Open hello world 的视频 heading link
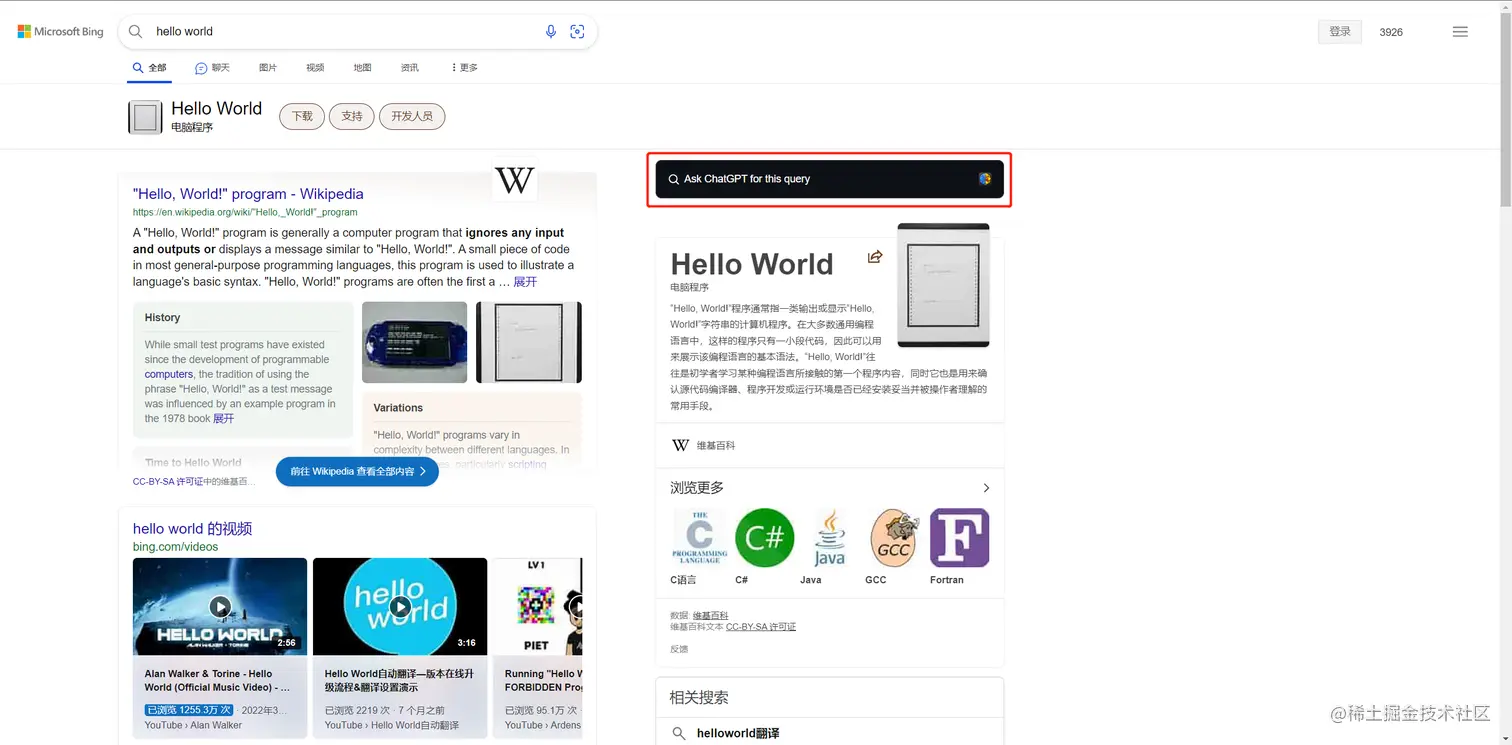 192,529
